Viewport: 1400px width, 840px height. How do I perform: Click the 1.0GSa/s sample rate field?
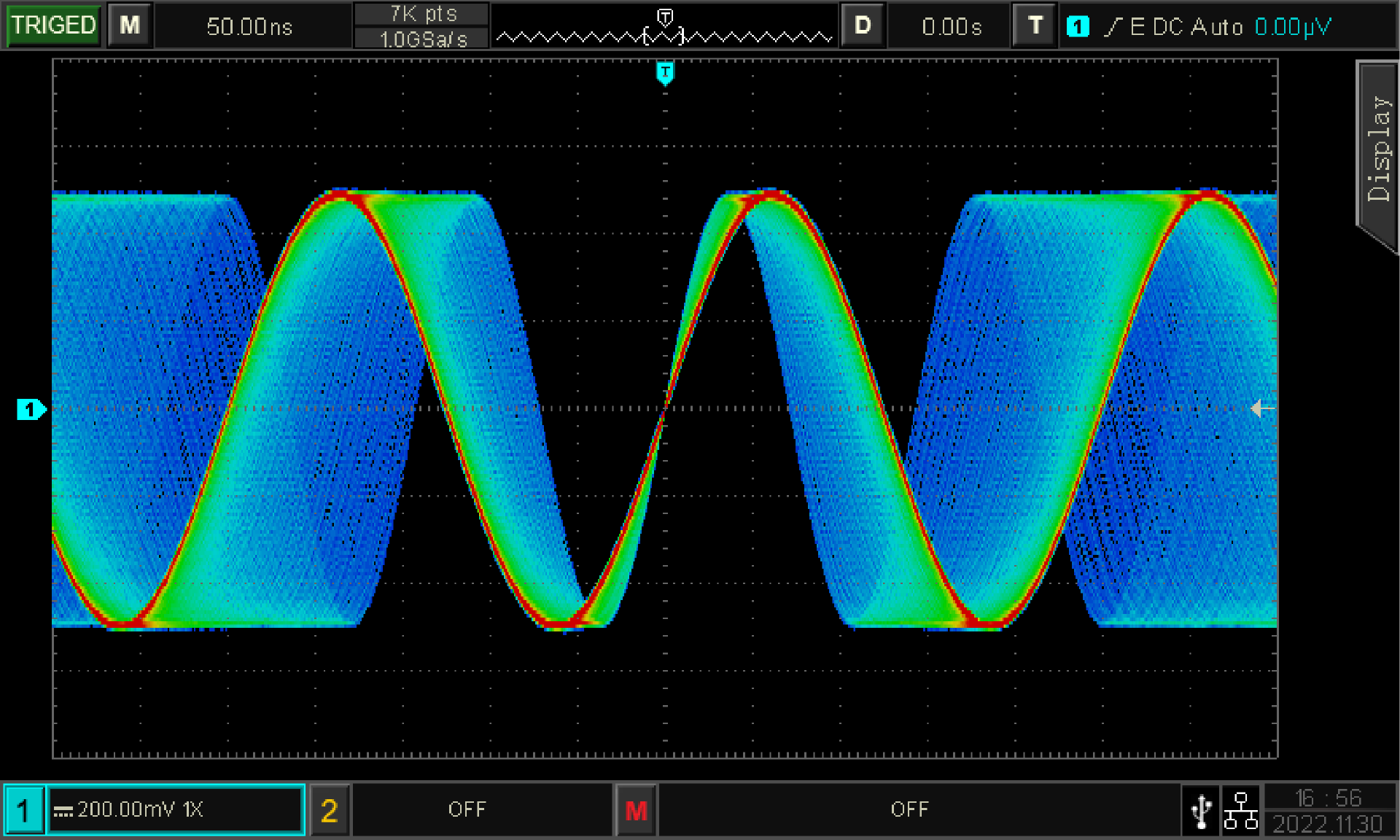pos(422,39)
